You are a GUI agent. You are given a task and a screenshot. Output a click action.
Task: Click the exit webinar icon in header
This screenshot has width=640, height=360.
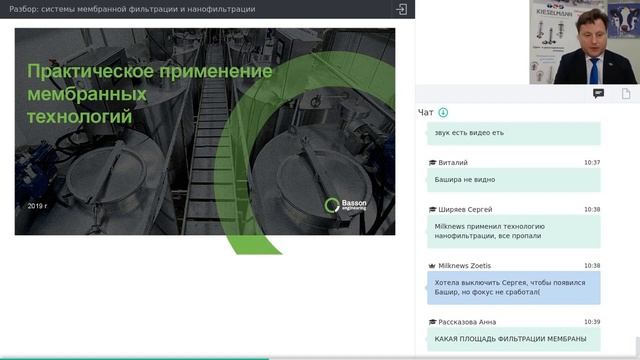pyautogui.click(x=401, y=9)
